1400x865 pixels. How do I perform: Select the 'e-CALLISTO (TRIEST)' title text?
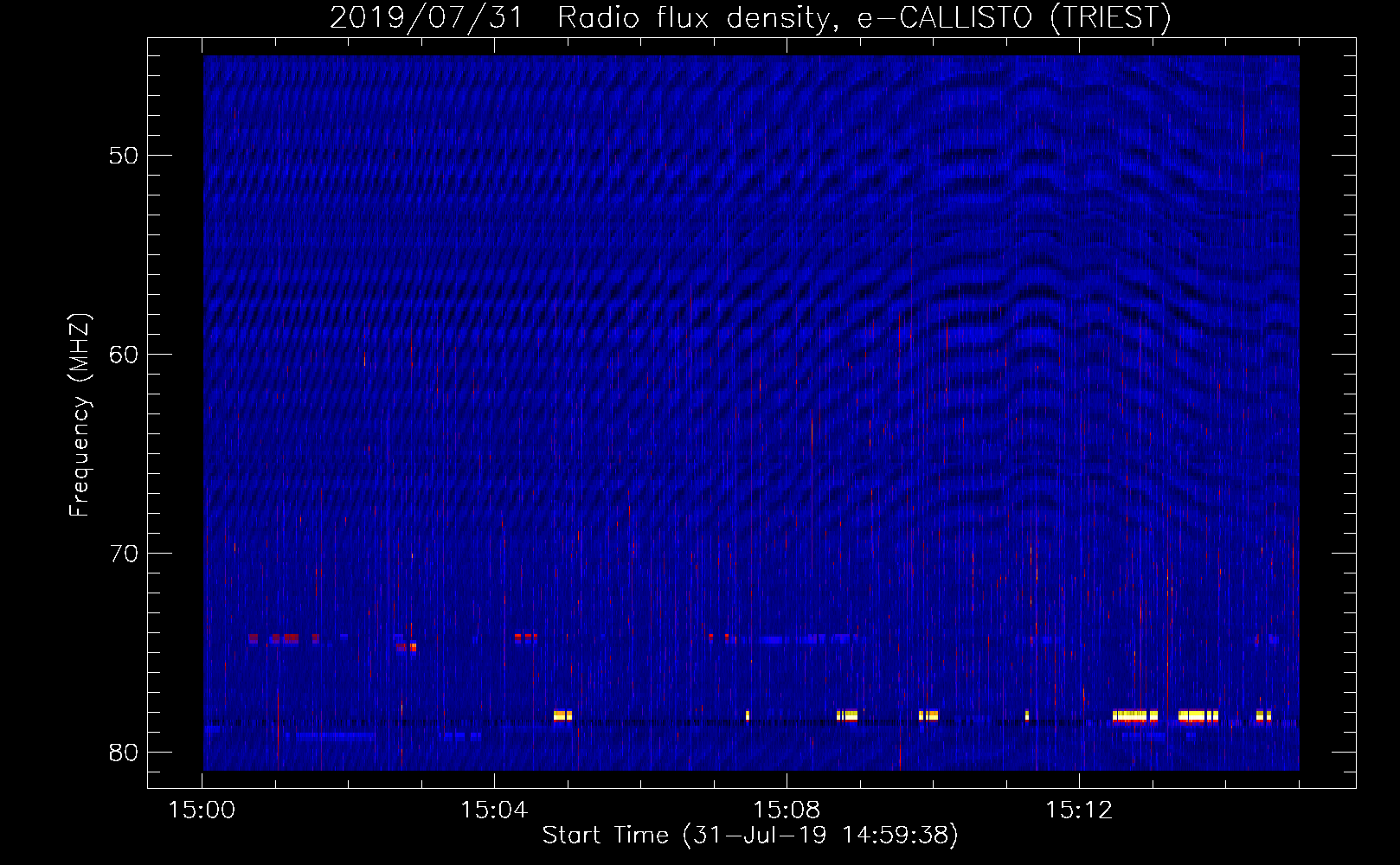pos(1015,18)
